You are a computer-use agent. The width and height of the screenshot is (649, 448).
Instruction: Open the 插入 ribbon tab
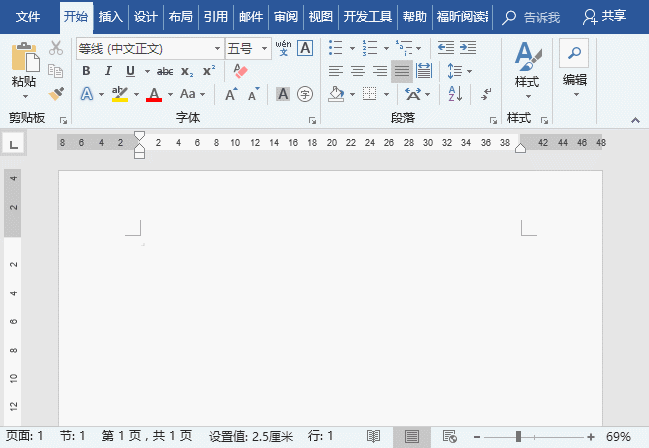point(111,17)
